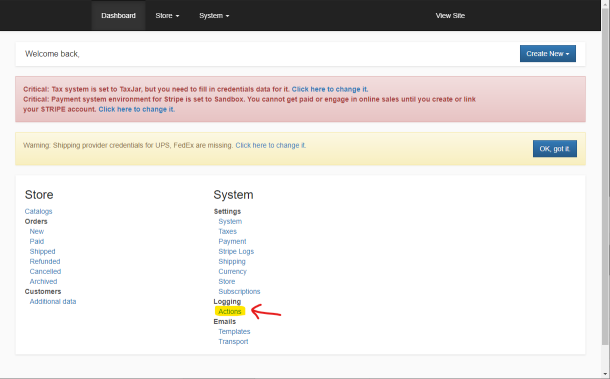Screen dimensions: 610x379
Task: Click the Orders heading text
Action: pos(36,221)
